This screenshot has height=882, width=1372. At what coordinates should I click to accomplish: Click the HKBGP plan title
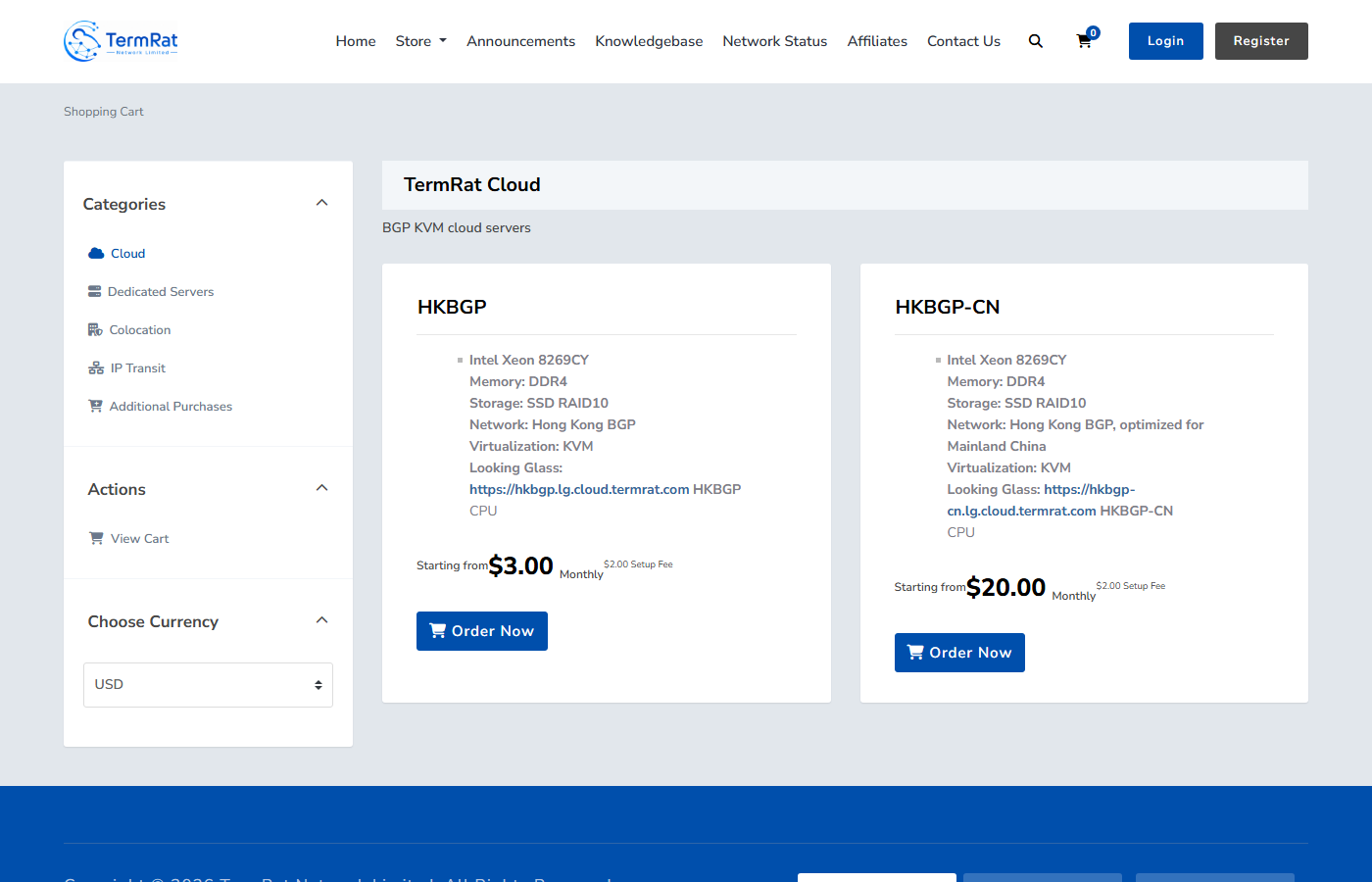452,307
